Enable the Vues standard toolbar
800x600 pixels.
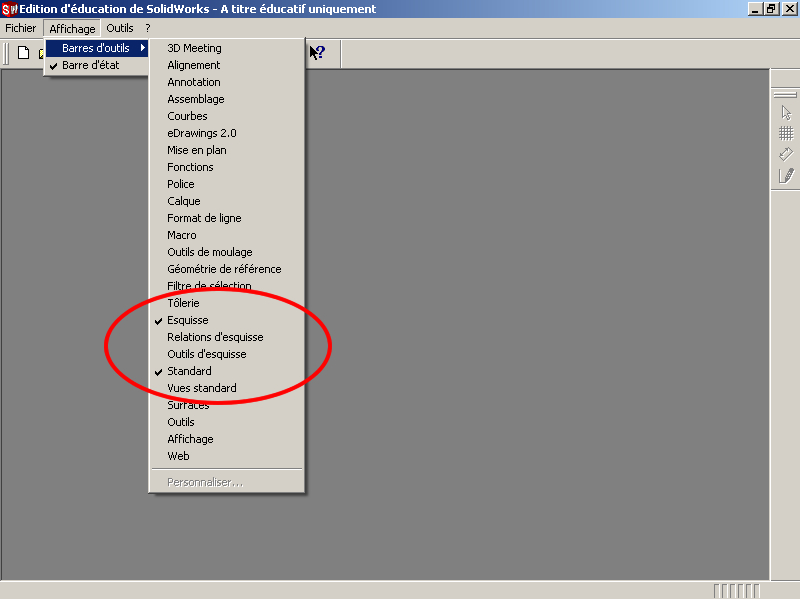coord(227,388)
